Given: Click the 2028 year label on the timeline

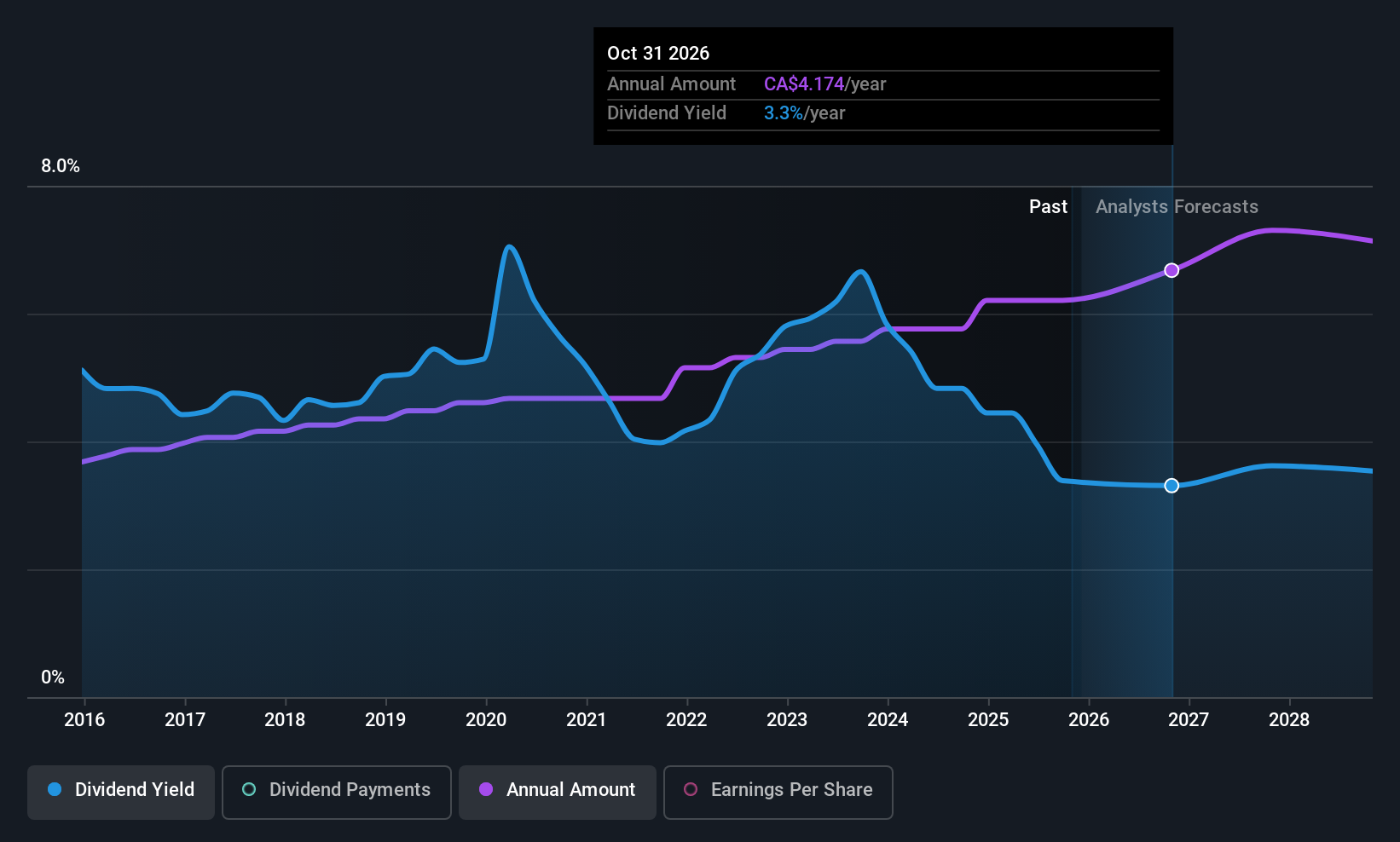Looking at the screenshot, I should click(x=1289, y=720).
